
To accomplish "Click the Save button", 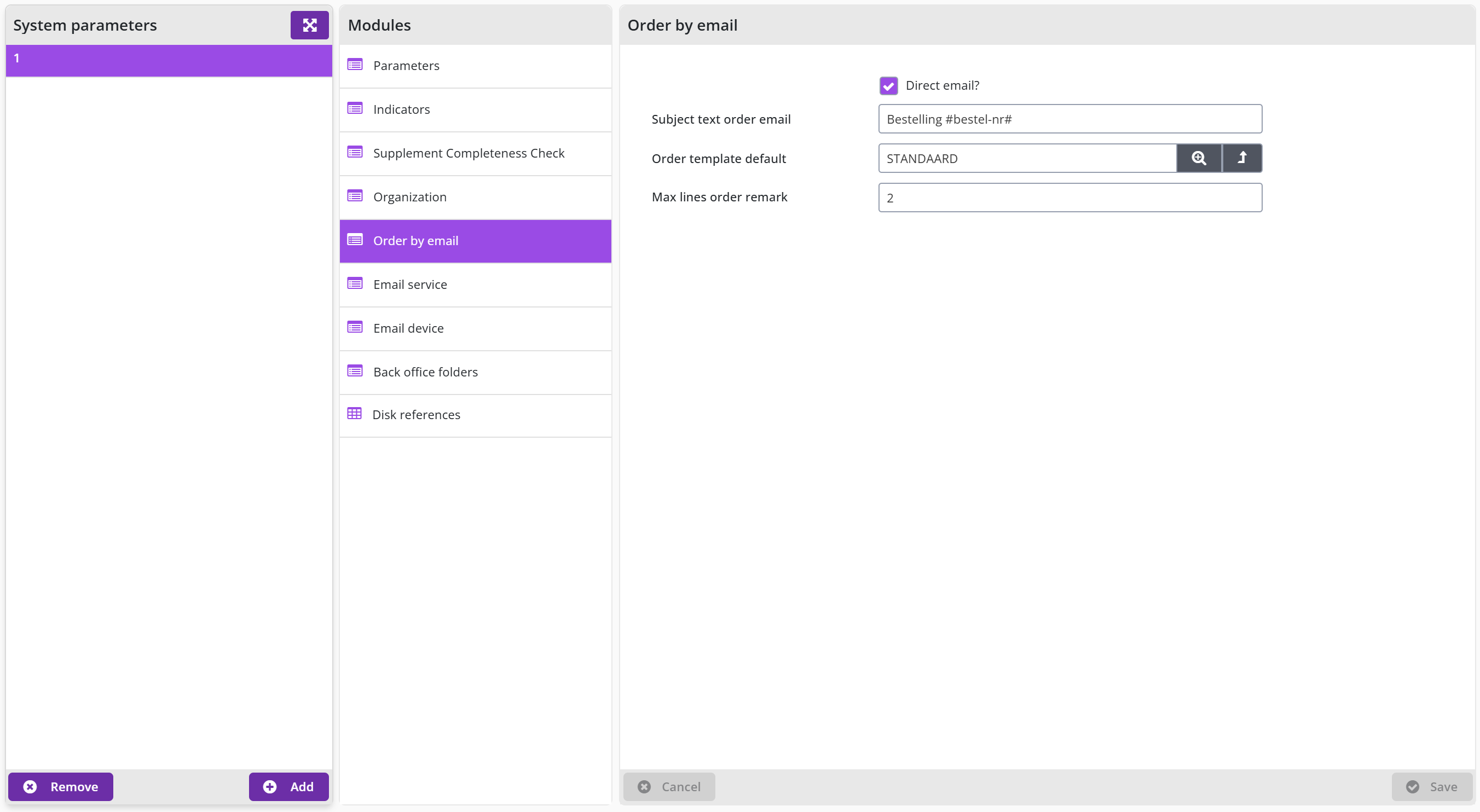I will point(1432,786).
